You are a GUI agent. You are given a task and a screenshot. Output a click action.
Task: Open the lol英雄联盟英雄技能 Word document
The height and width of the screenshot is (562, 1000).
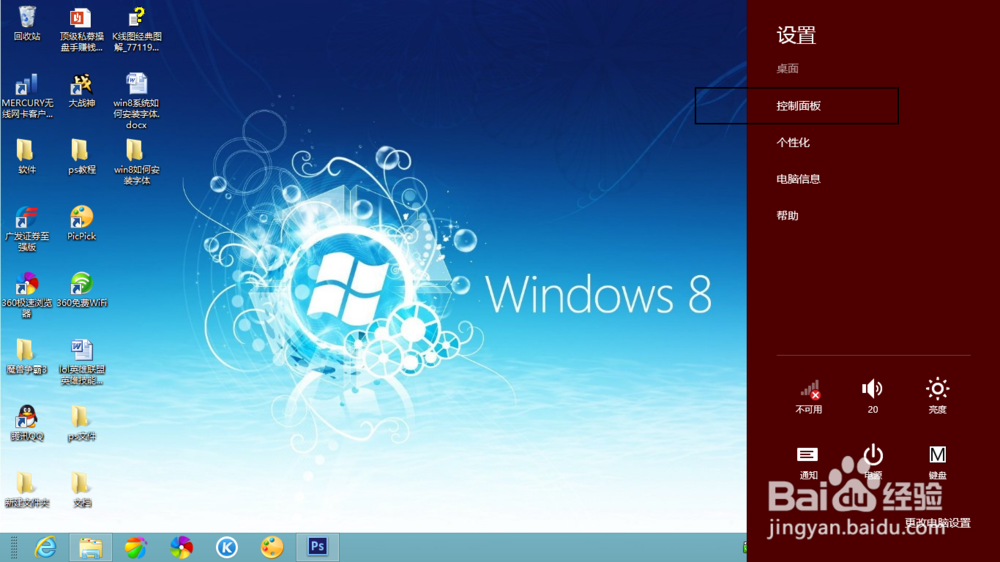point(81,362)
